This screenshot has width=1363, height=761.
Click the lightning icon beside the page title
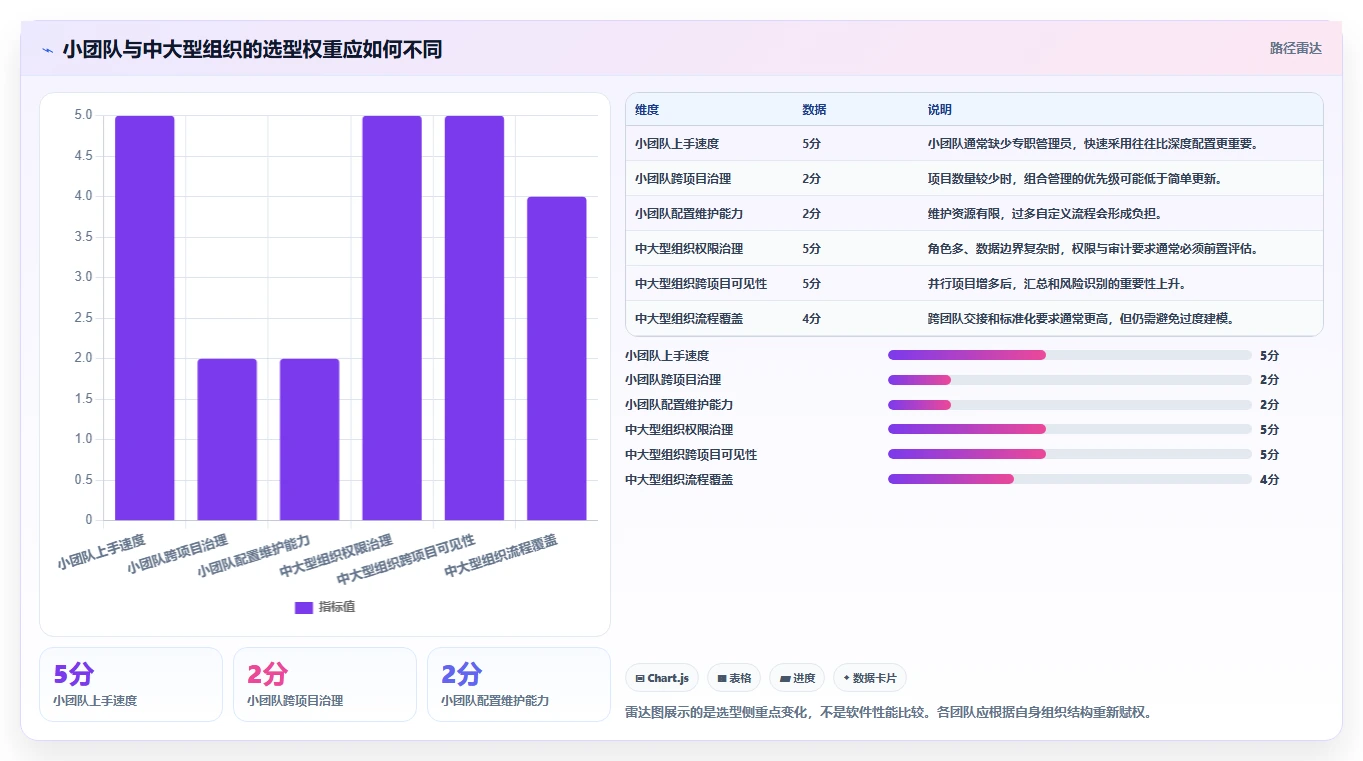tap(47, 50)
